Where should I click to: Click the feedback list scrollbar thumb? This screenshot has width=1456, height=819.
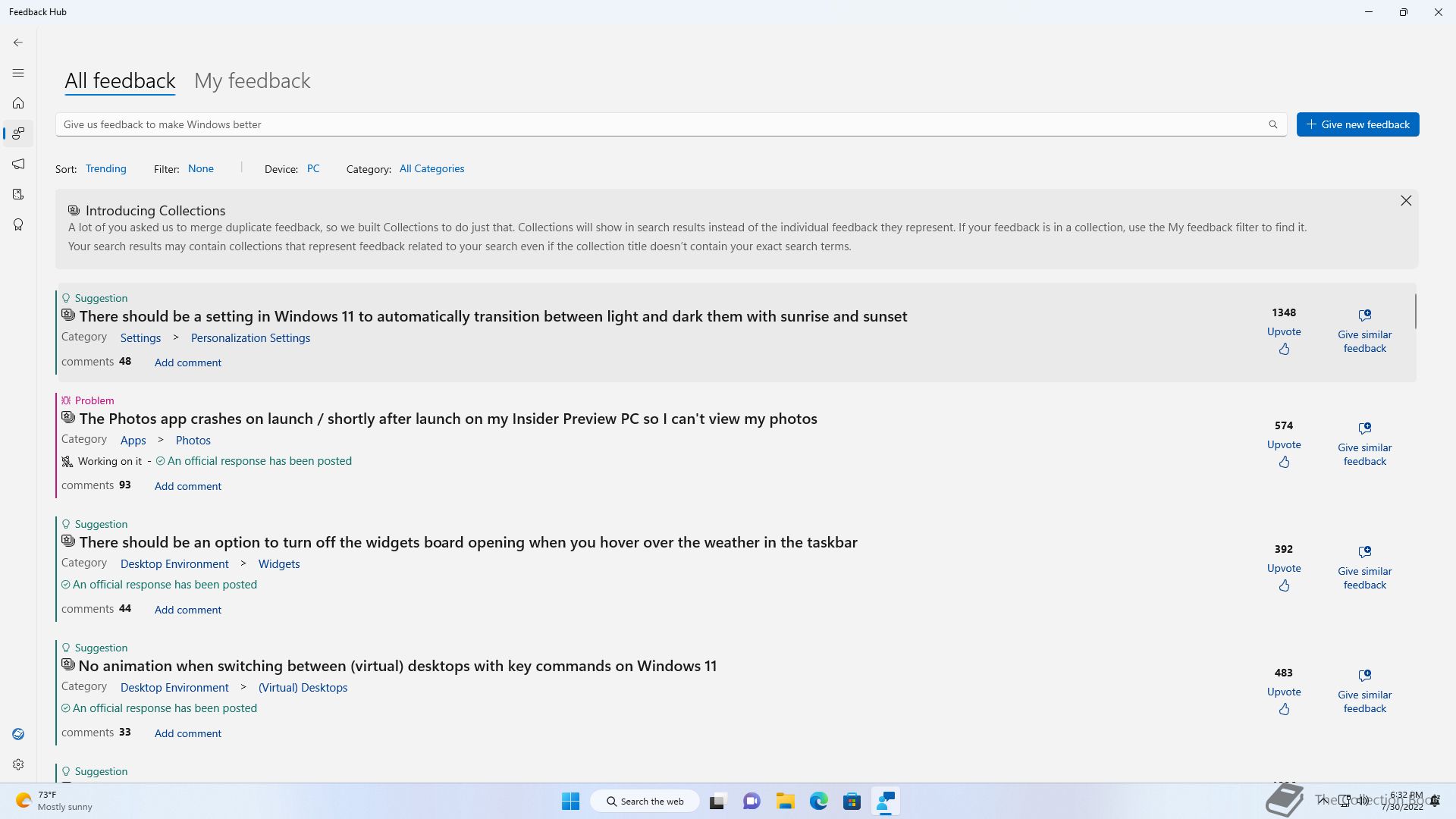pyautogui.click(x=1415, y=311)
